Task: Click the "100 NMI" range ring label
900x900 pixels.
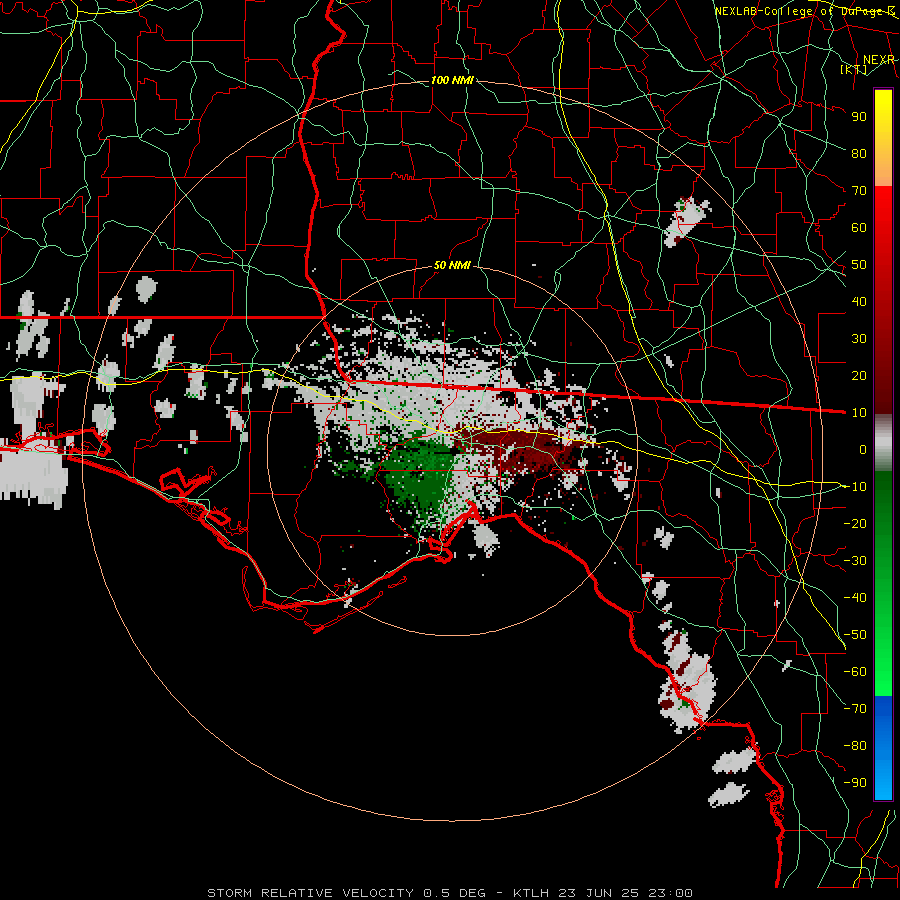Action: 452,80
